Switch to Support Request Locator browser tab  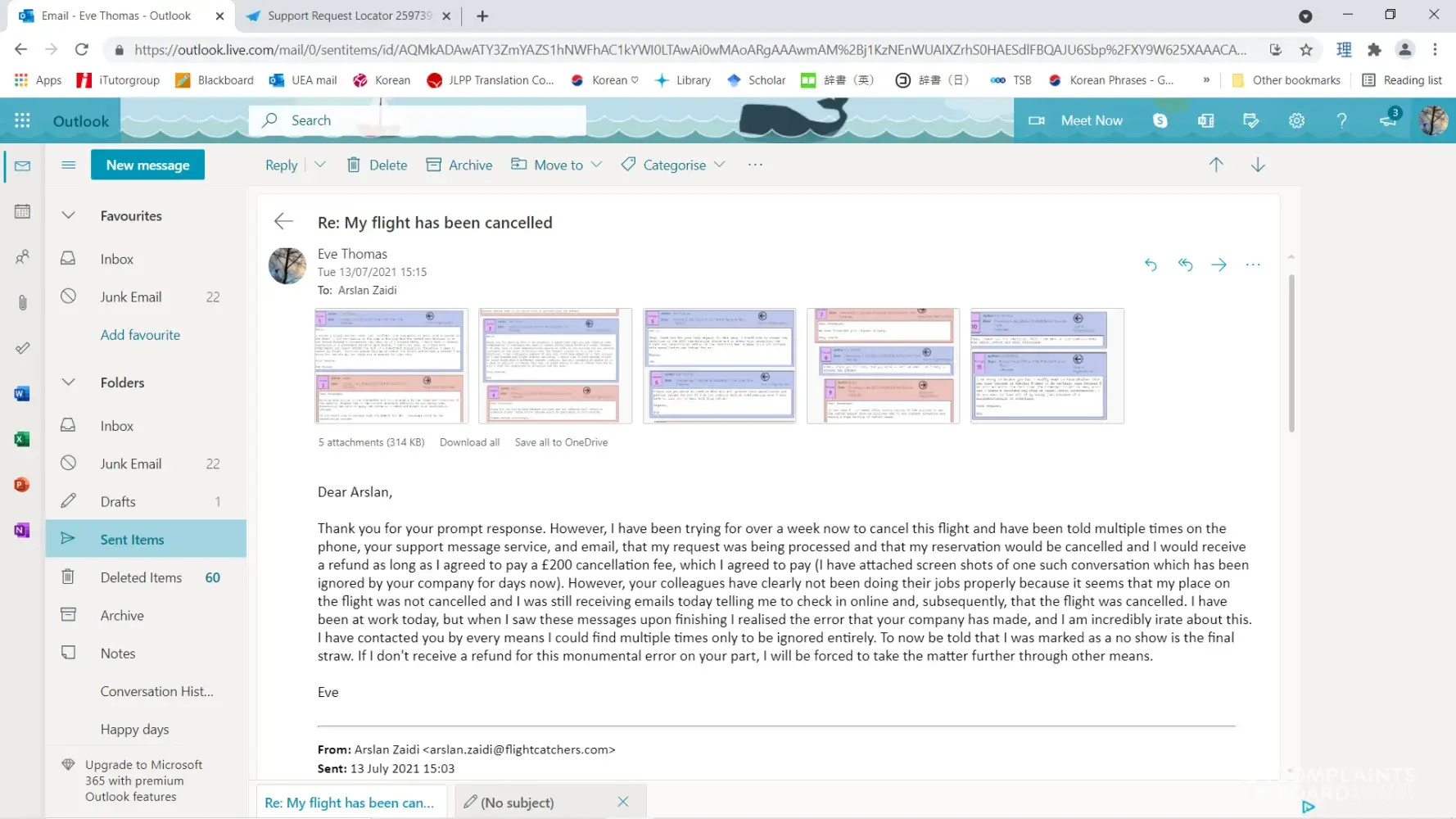[350, 16]
